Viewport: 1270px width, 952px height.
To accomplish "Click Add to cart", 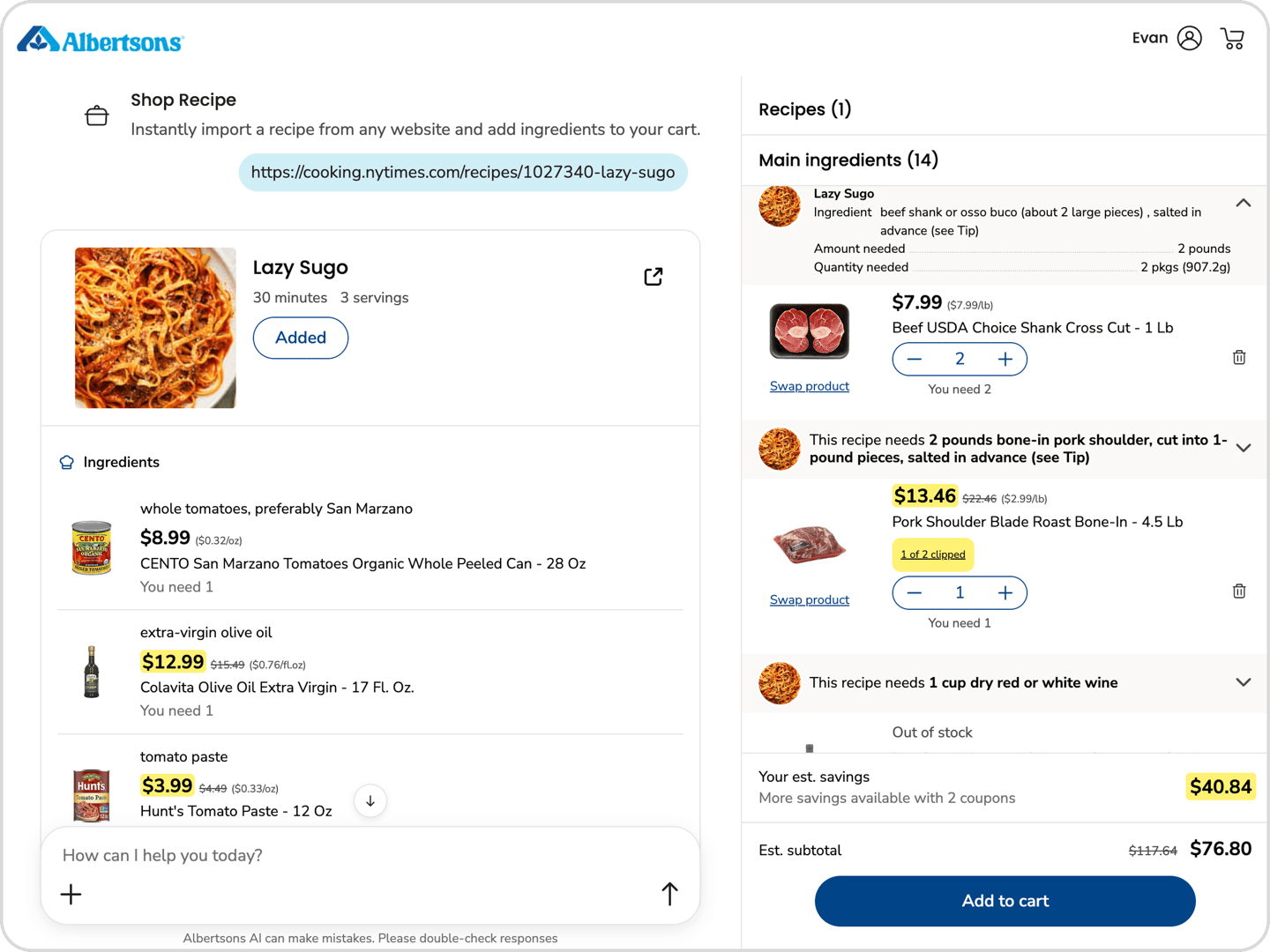I will 1005,901.
